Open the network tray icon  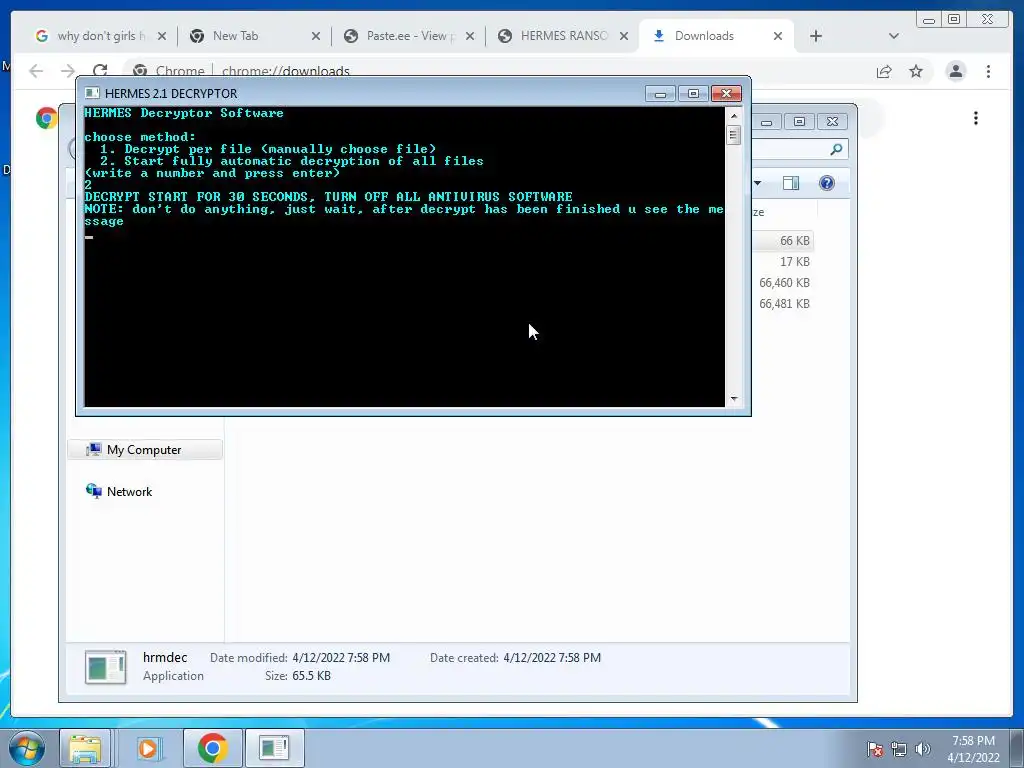(899, 749)
